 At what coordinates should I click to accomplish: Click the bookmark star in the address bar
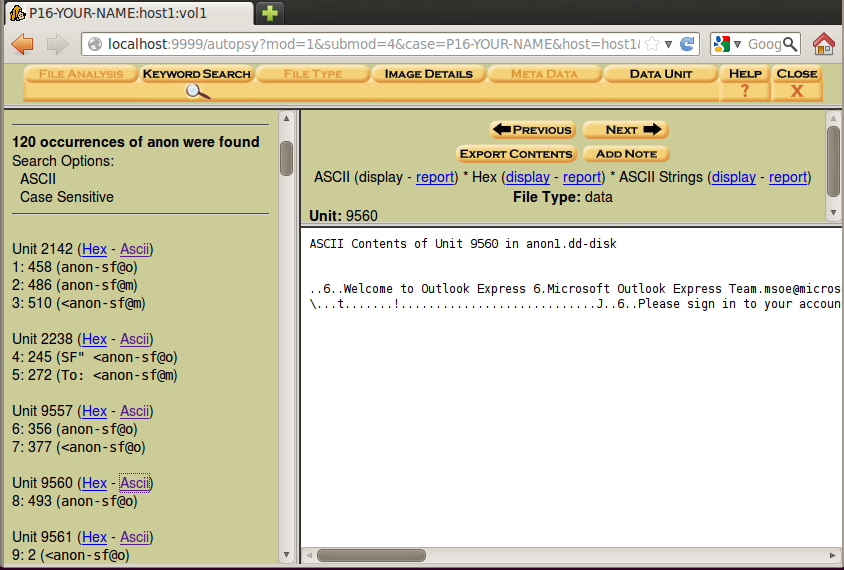tap(652, 44)
